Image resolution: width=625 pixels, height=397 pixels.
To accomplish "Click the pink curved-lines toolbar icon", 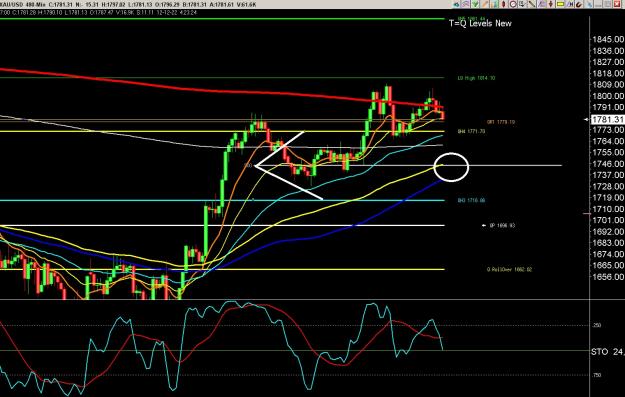I will (x=466, y=4).
